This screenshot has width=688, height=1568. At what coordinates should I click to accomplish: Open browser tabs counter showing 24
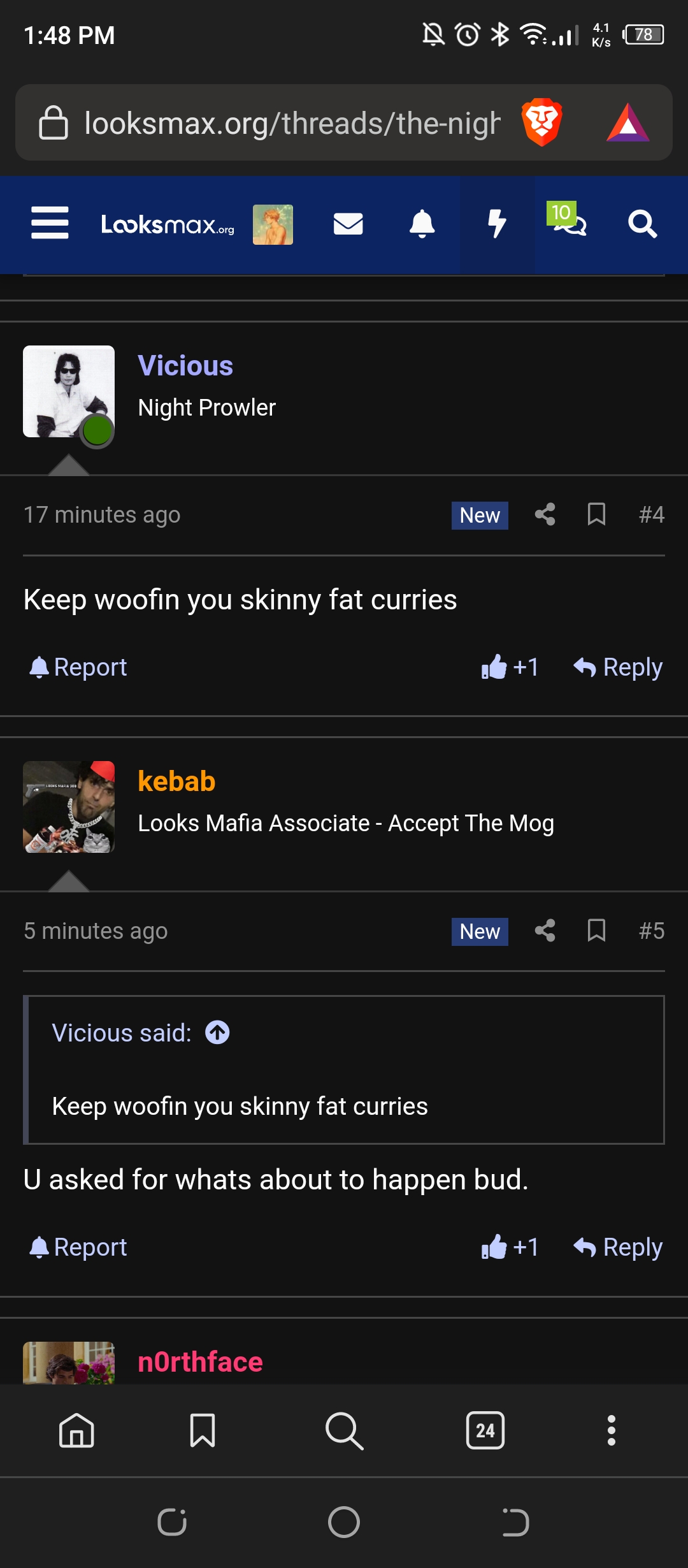(485, 1430)
